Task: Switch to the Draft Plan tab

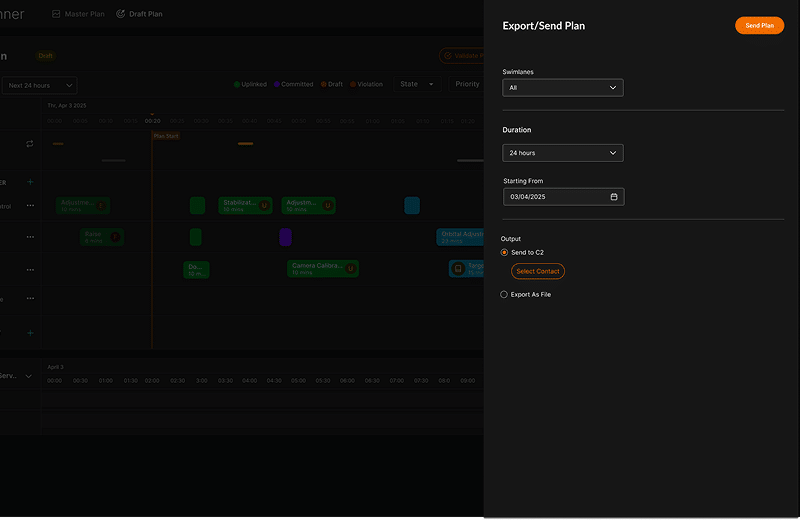Action: (x=139, y=14)
